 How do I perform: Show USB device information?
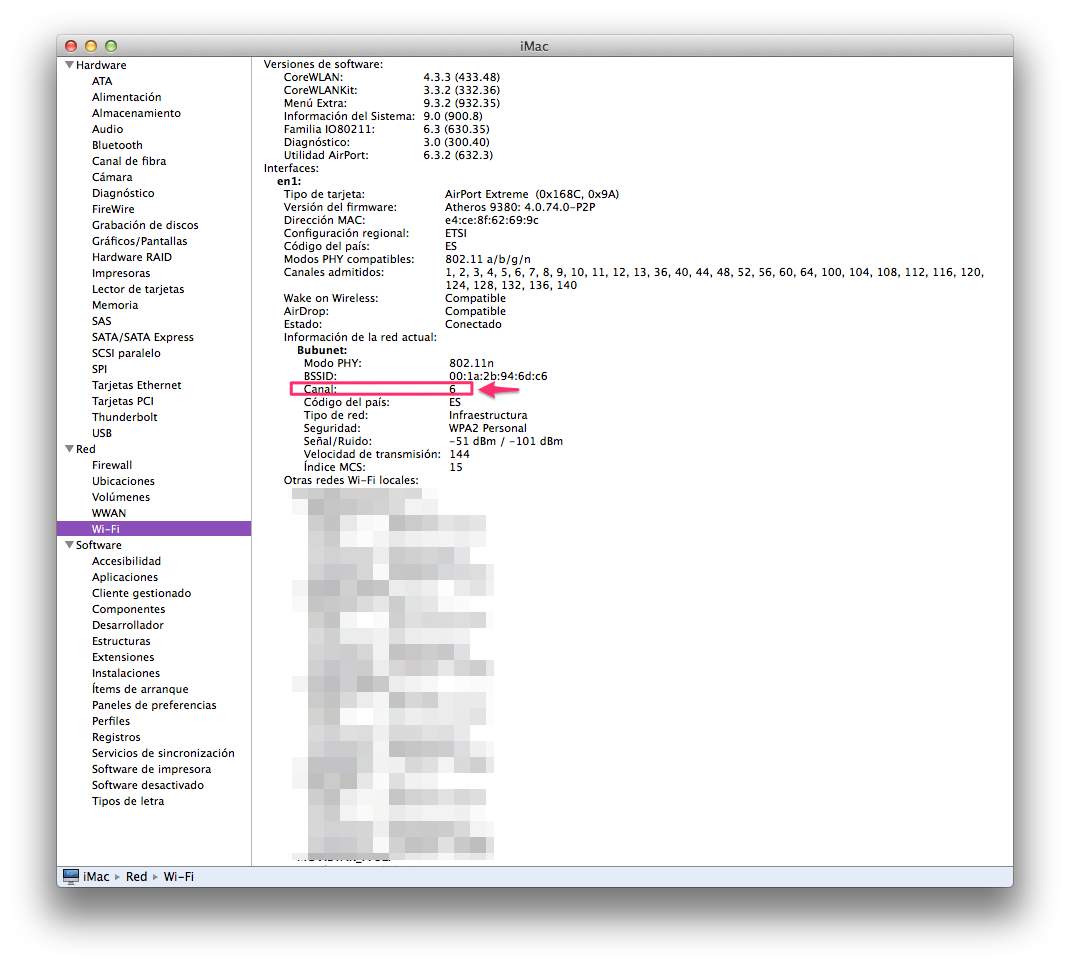[102, 433]
